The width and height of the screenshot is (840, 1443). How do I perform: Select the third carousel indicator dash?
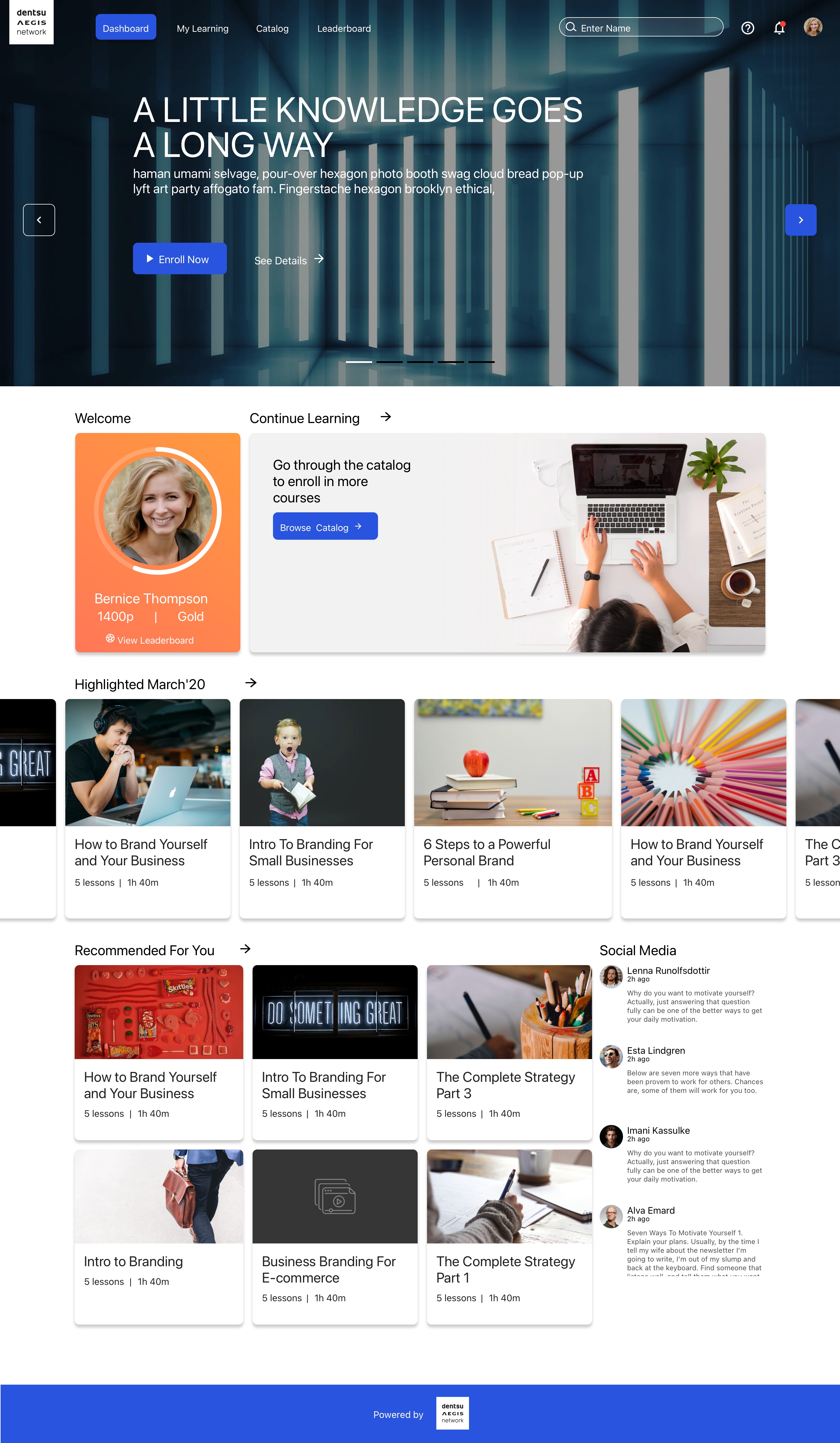pyautogui.click(x=420, y=362)
